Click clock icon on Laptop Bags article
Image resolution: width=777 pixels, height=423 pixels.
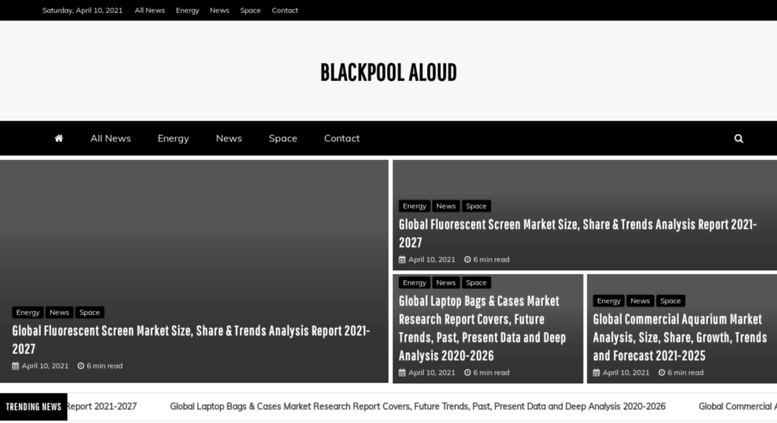[467, 372]
